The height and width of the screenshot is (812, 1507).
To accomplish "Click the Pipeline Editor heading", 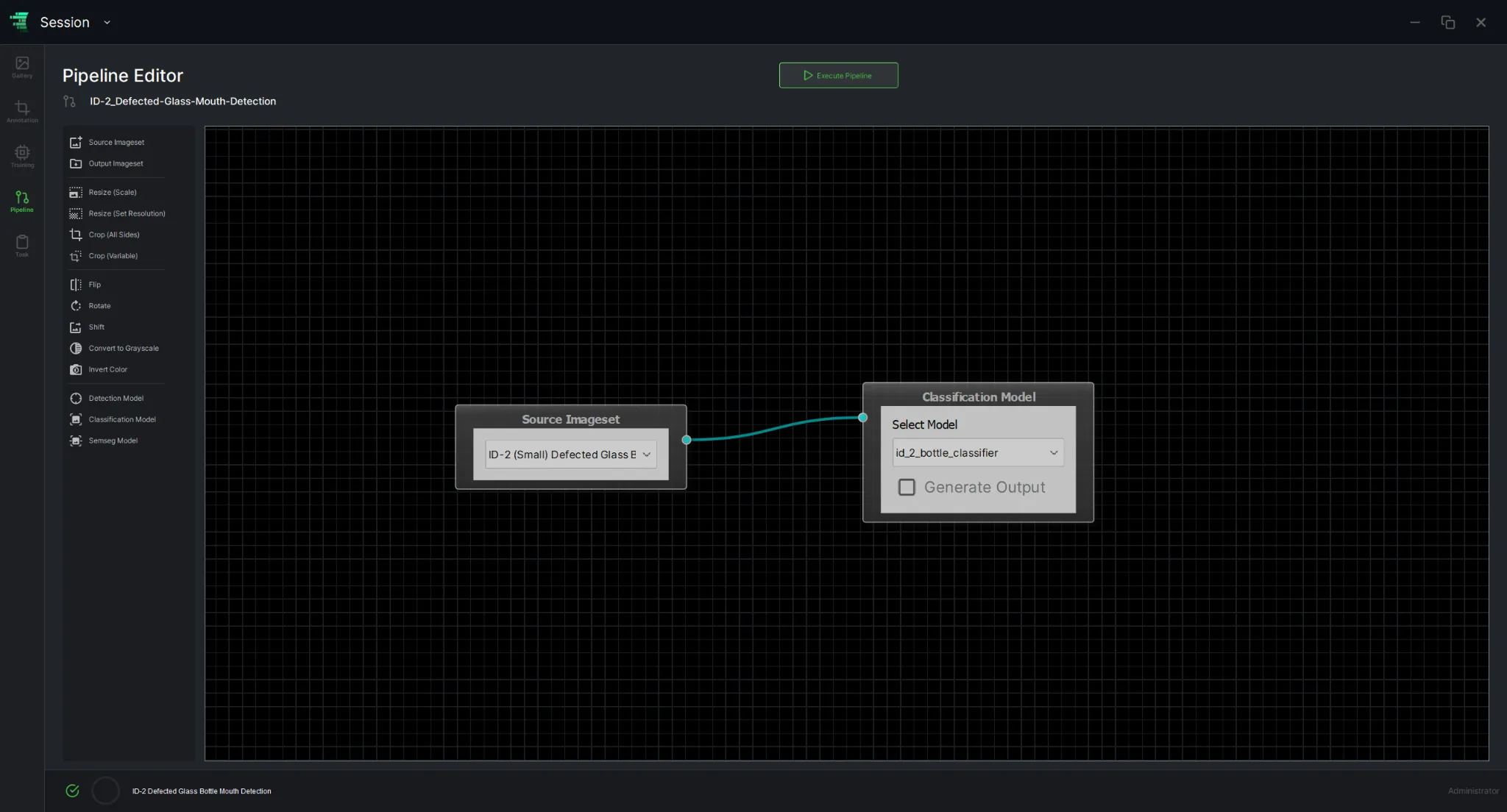I will 123,76.
